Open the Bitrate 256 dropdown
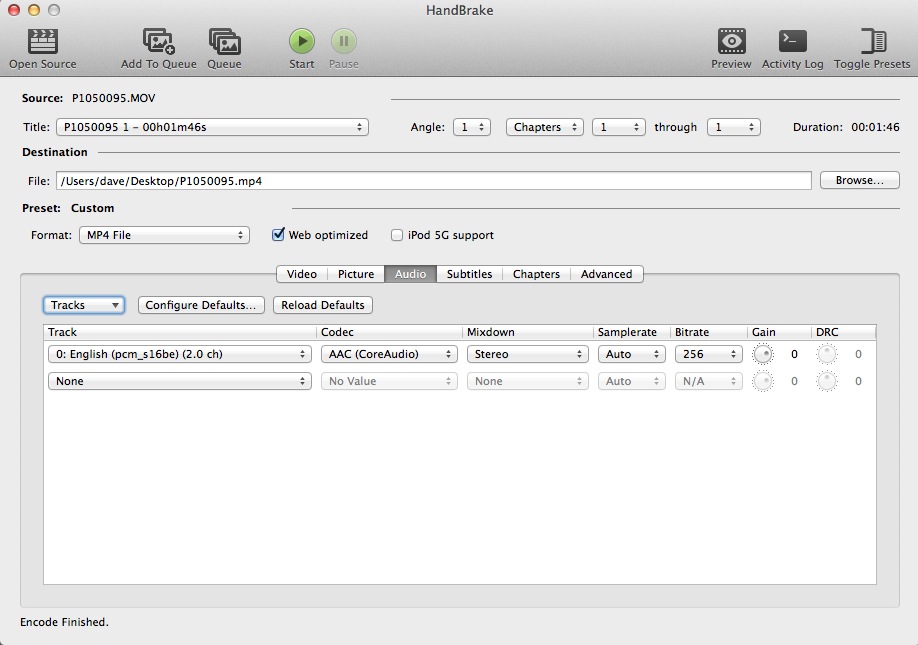Screen dimensions: 918x645 708,354
